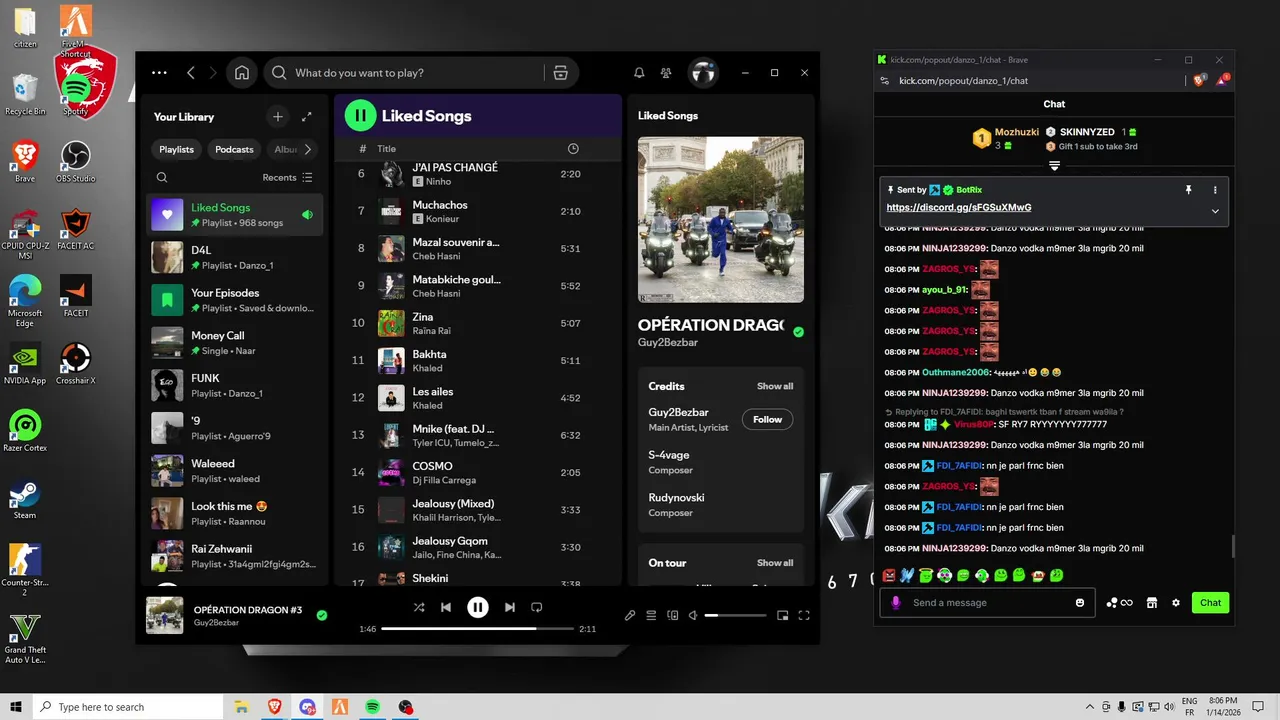The width and height of the screenshot is (1280, 720).
Task: Open Friend Activity icon in Spotify
Action: pyautogui.click(x=666, y=73)
